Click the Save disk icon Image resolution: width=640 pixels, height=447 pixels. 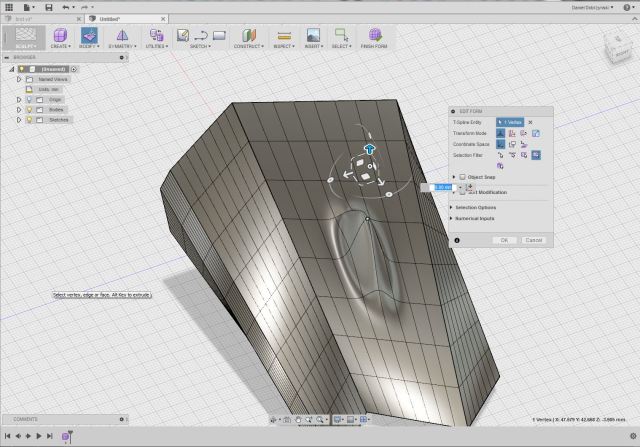click(49, 7)
